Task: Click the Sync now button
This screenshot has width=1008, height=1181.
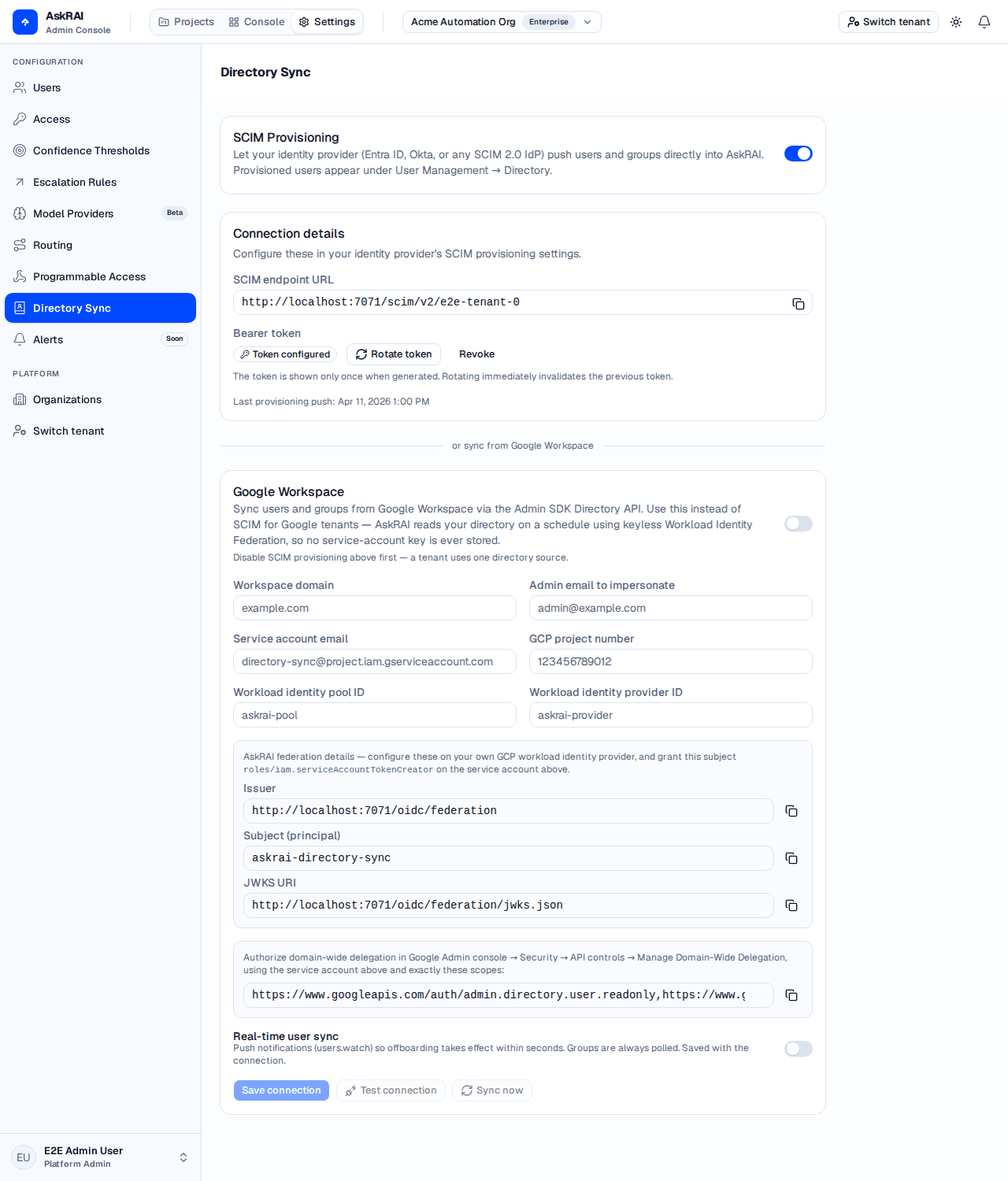Action: (x=492, y=1090)
